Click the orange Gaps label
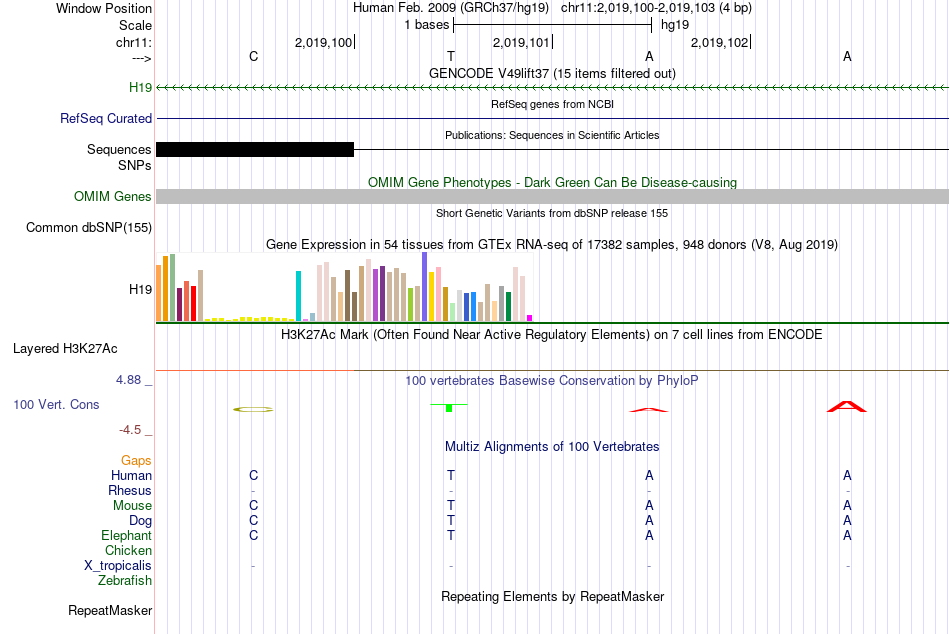950x634 pixels. coord(136,461)
